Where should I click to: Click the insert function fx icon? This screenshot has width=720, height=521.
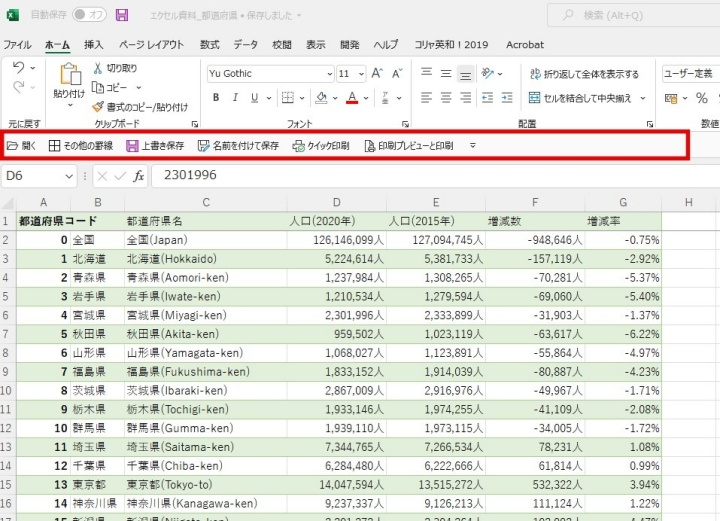[x=138, y=176]
